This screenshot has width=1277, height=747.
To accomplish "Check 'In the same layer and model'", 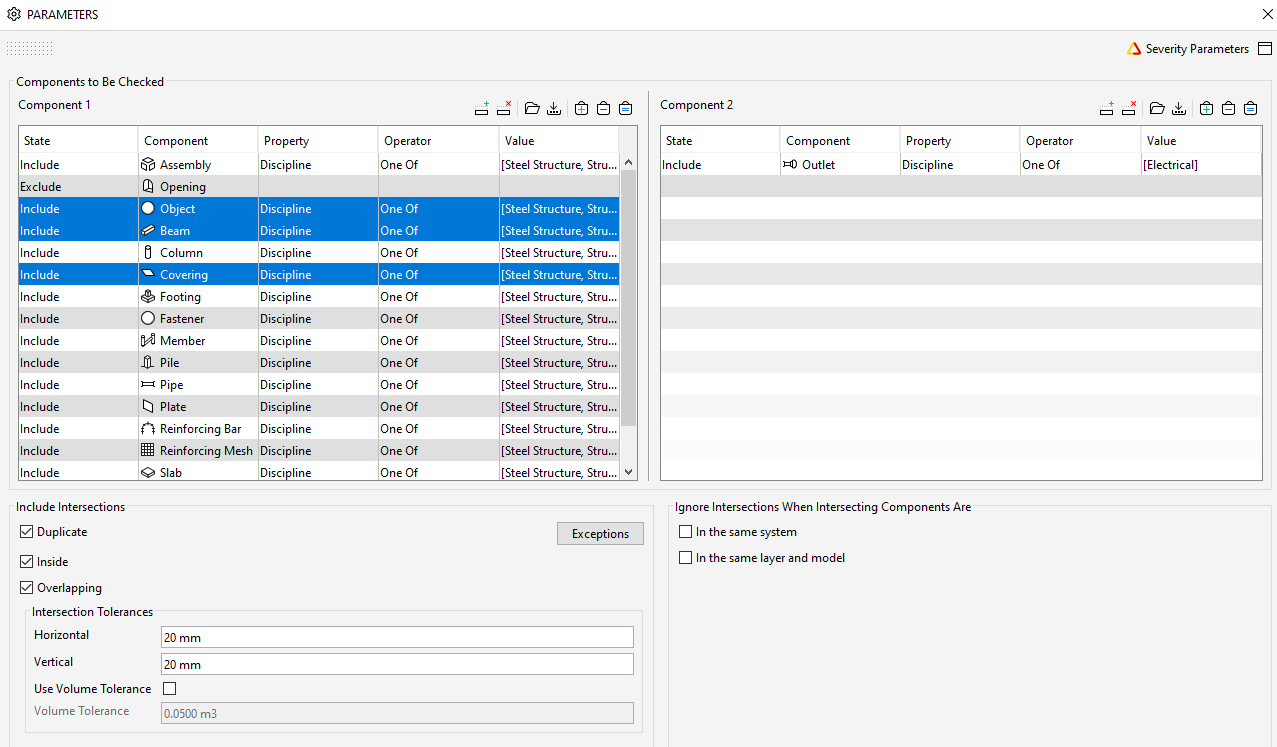I will point(685,558).
